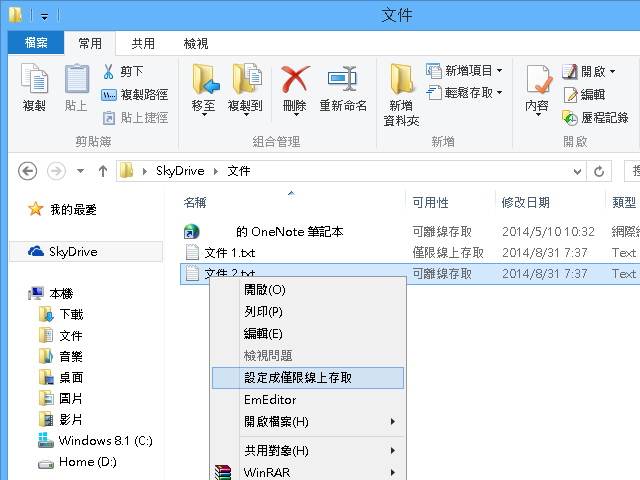Click Paste Shortcut (貼上捷徑)
Viewport: 640px width, 480px height.
[x=135, y=118]
